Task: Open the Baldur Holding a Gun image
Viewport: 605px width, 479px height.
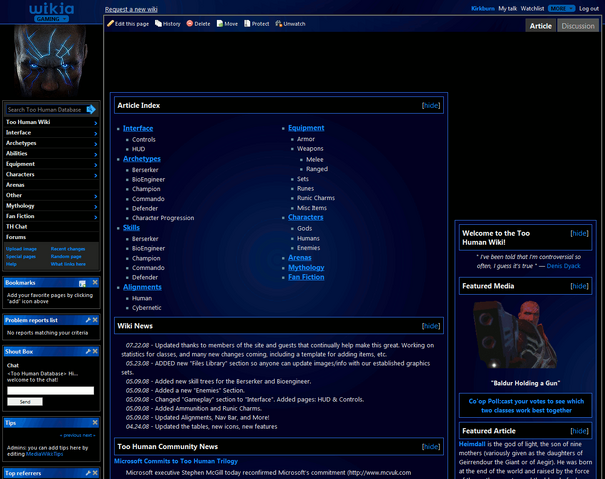Action: pos(517,336)
